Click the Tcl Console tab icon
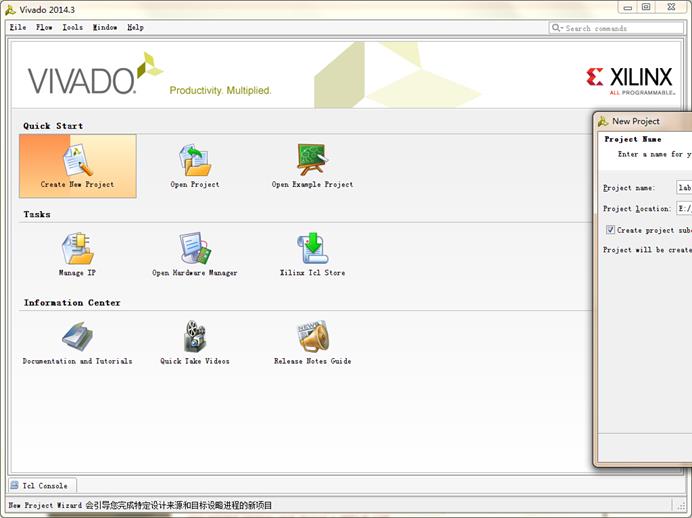Screen dimensions: 692x518 point(15,485)
